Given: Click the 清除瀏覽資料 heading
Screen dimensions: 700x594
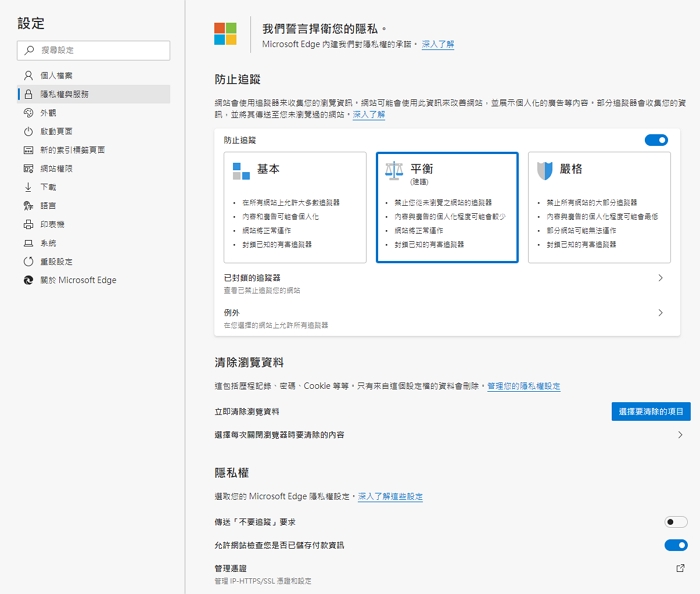Looking at the screenshot, I should click(x=249, y=362).
